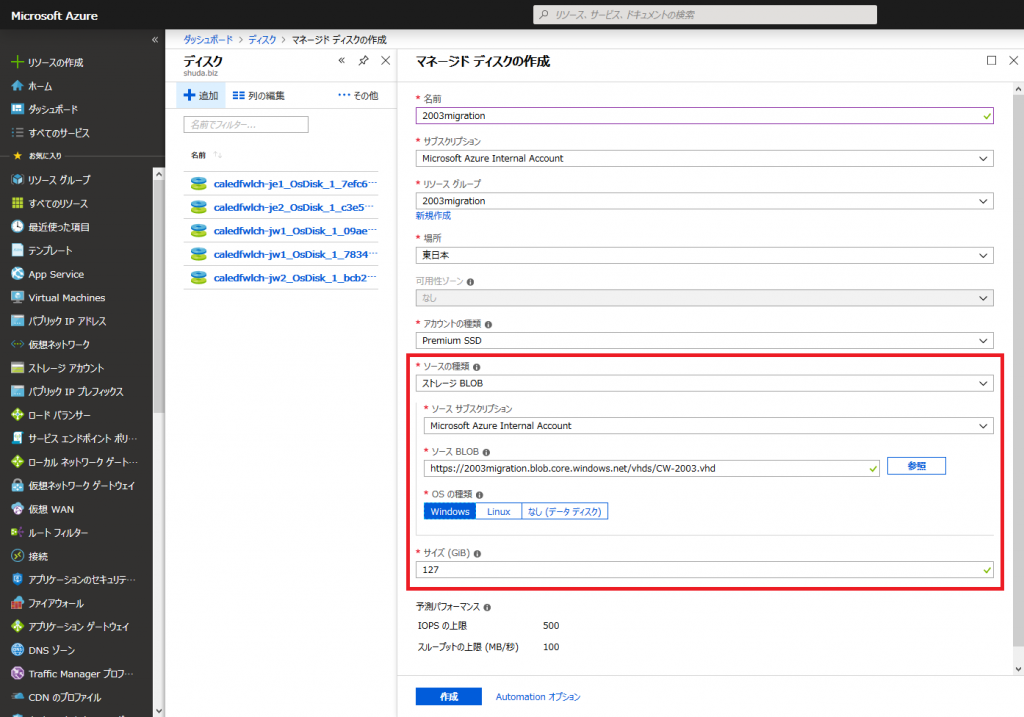Collapse the left sidebar with chevron
The image size is (1024, 717).
(x=155, y=40)
